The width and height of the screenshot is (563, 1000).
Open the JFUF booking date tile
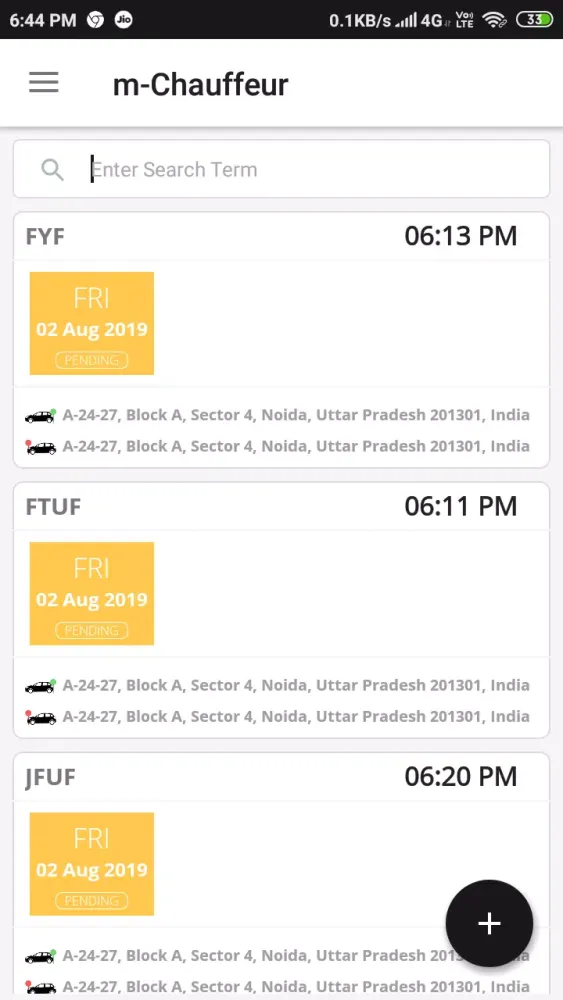(x=92, y=864)
